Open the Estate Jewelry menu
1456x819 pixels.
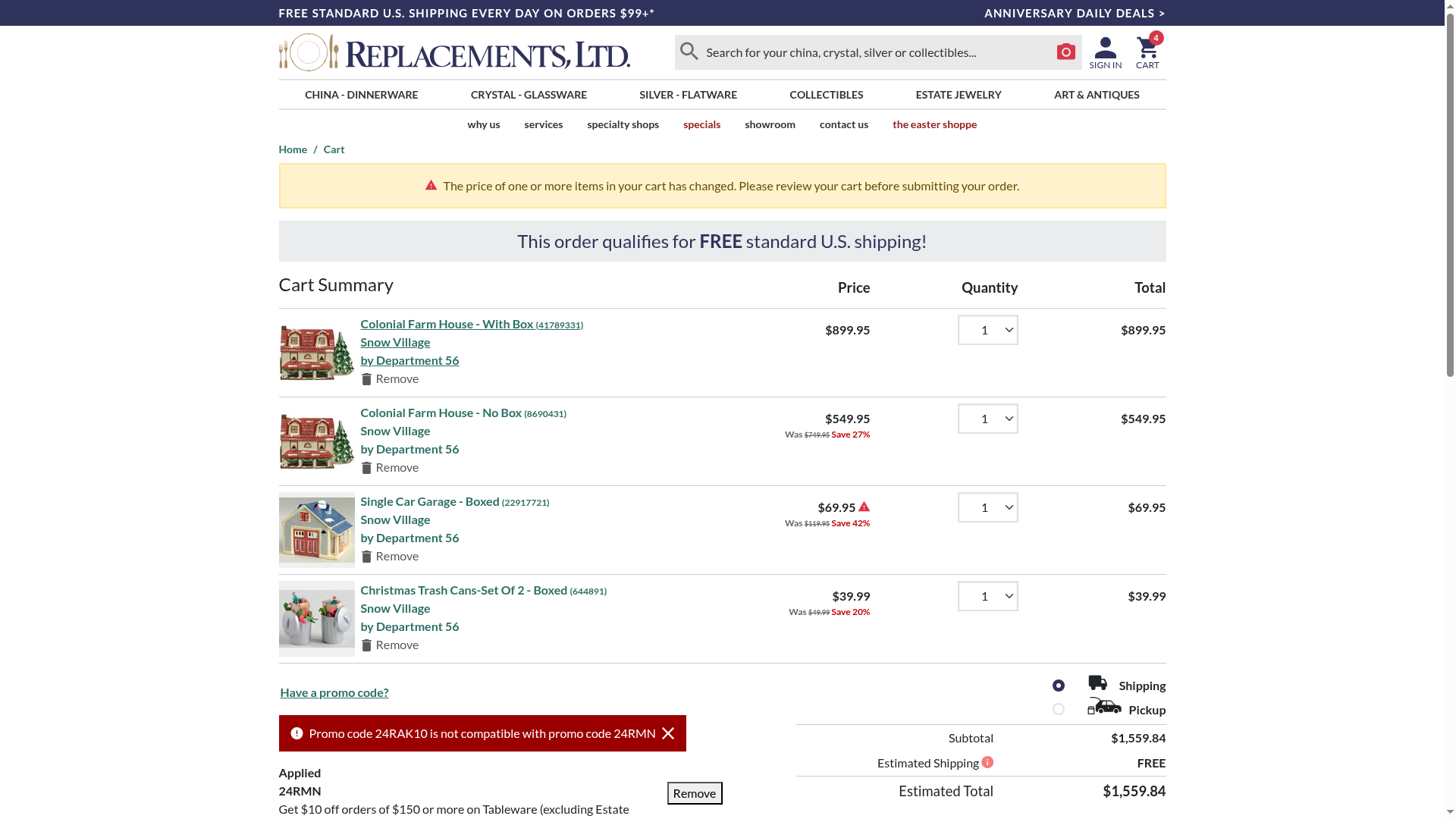[x=958, y=95]
